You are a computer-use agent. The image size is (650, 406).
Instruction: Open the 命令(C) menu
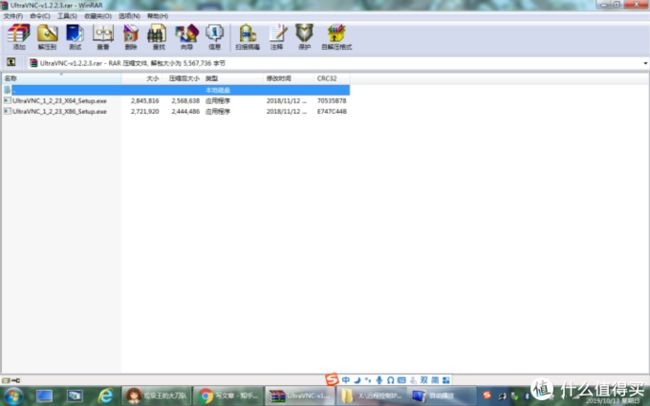tap(40, 16)
